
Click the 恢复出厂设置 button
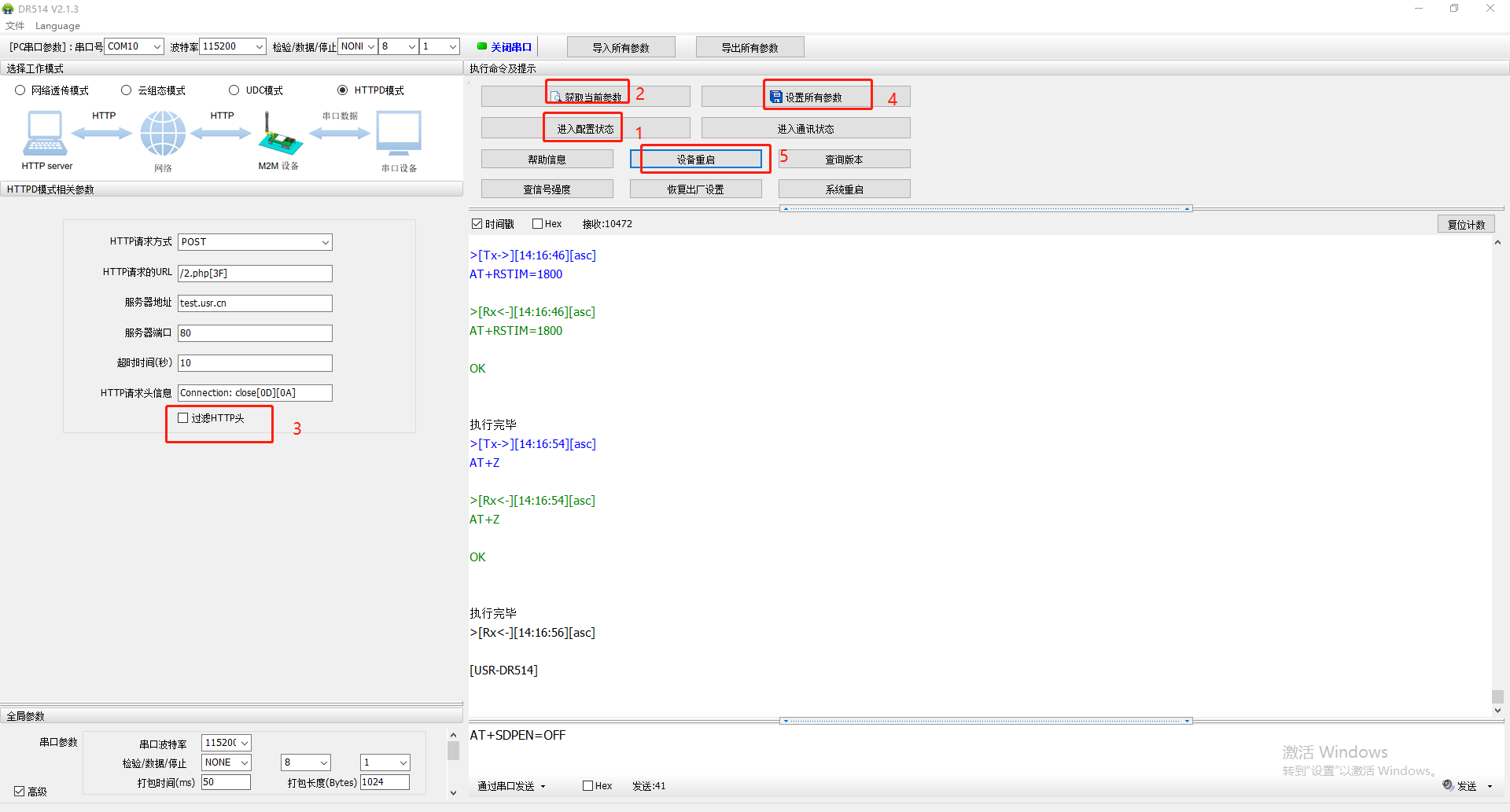695,189
